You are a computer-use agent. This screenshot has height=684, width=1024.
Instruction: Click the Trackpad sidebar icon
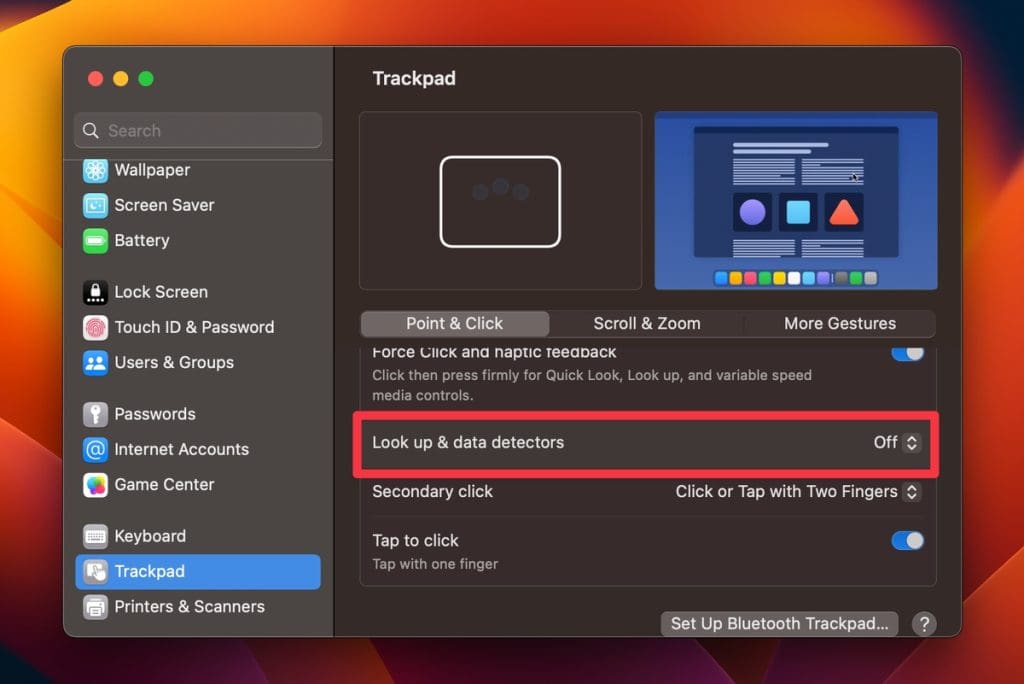click(x=95, y=572)
